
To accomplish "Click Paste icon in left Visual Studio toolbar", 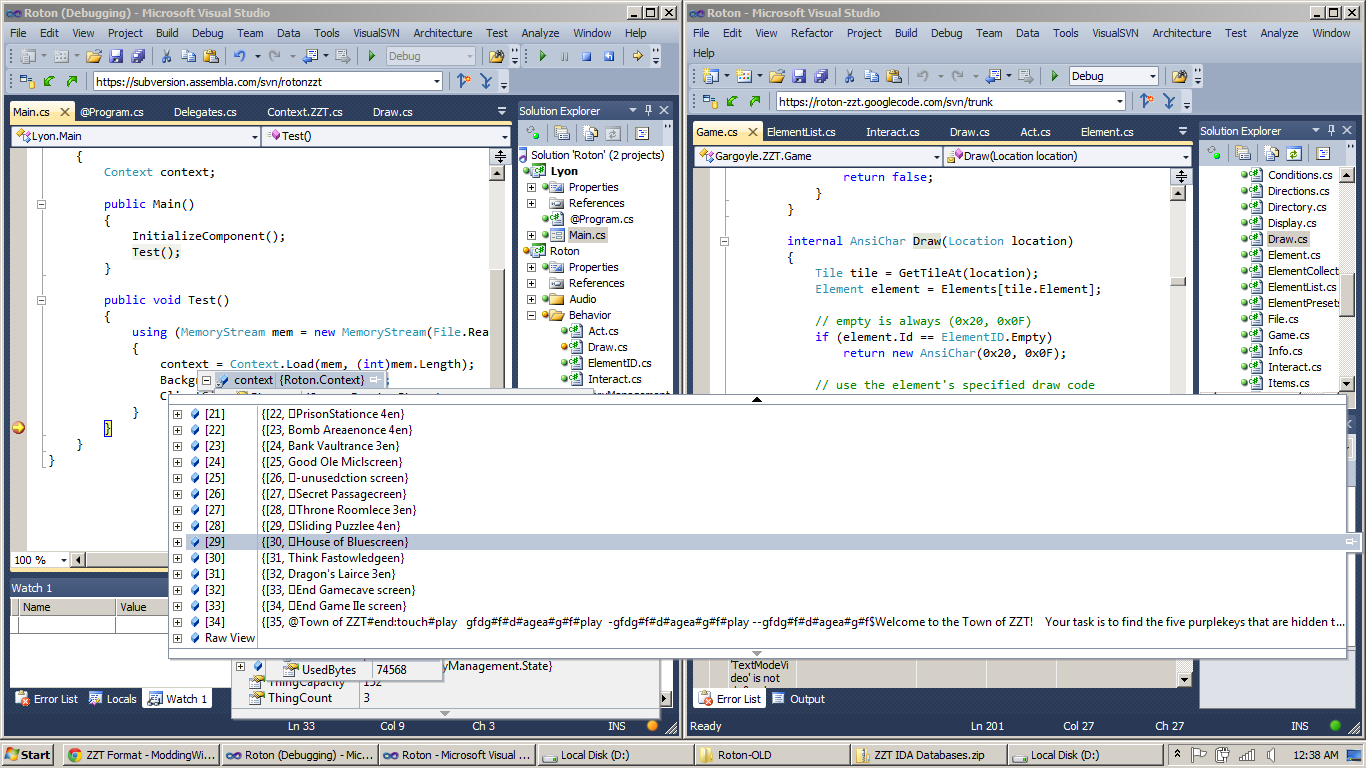I will (x=211, y=56).
